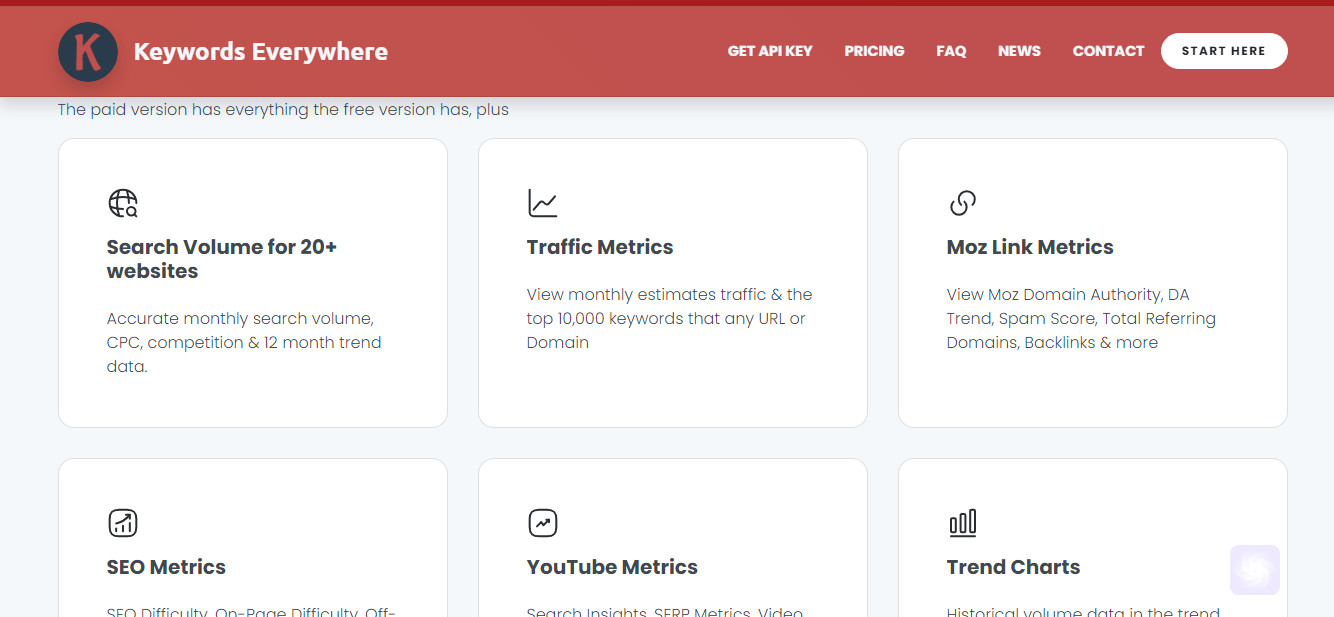The image size is (1334, 617).
Task: Click the START HERE button
Action: (x=1224, y=51)
